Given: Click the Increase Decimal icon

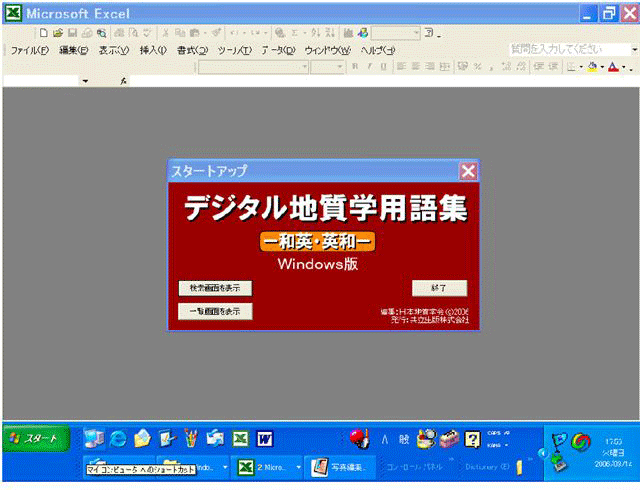Looking at the screenshot, I should (x=506, y=67).
